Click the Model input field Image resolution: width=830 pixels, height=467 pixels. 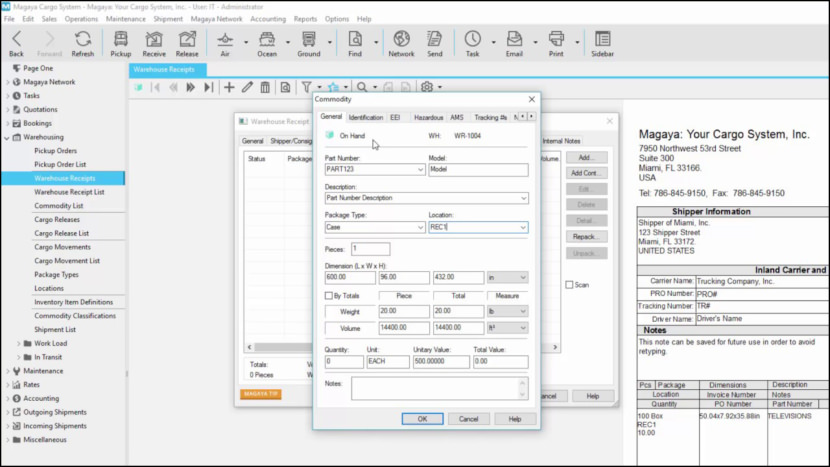478,170
